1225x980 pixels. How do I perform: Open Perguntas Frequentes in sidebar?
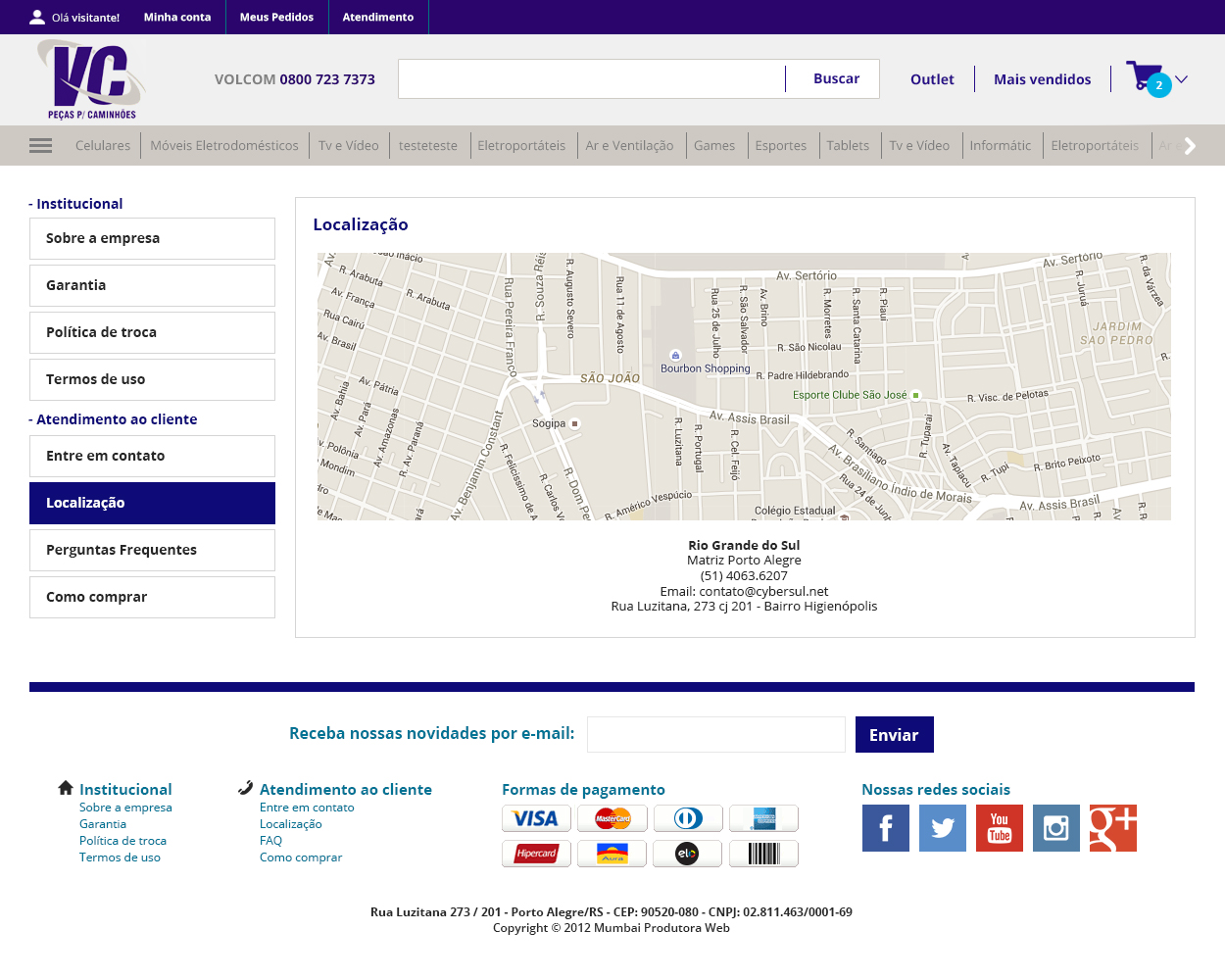coord(152,550)
